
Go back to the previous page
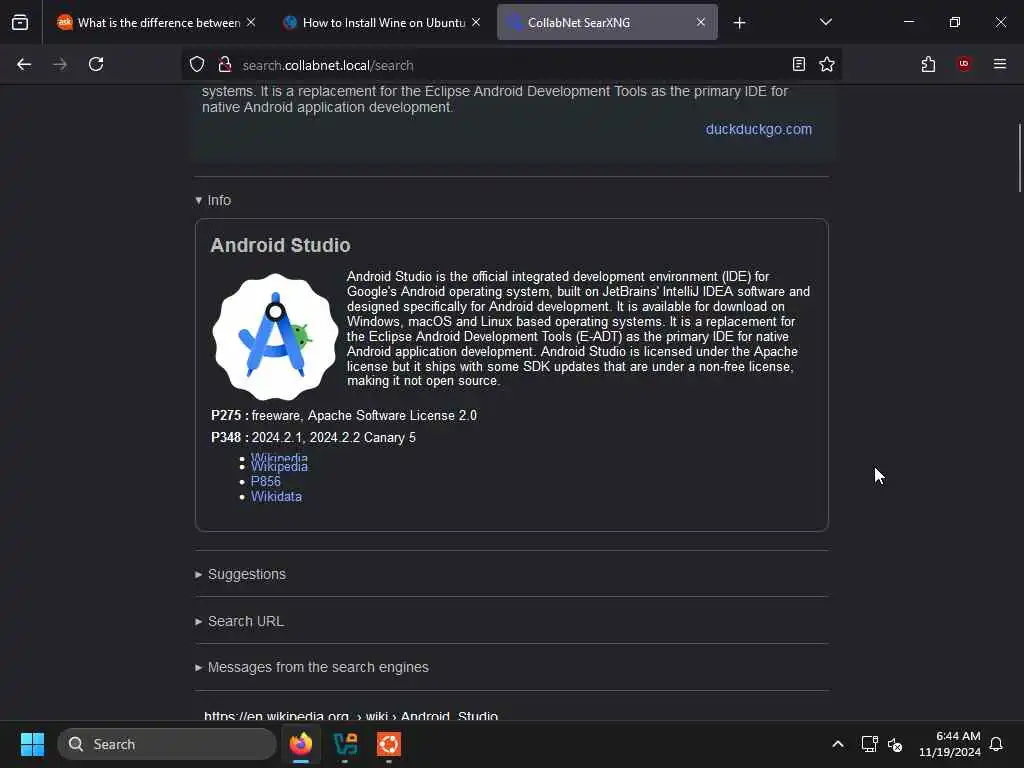click(x=24, y=64)
